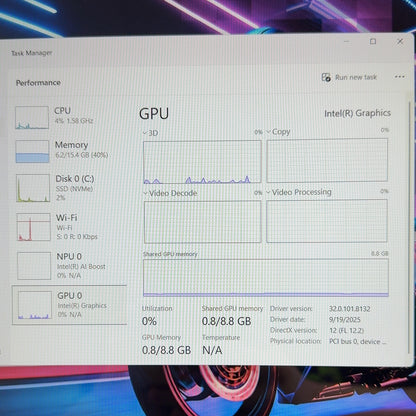Minimize the Task Manager window

pyautogui.click(x=346, y=42)
